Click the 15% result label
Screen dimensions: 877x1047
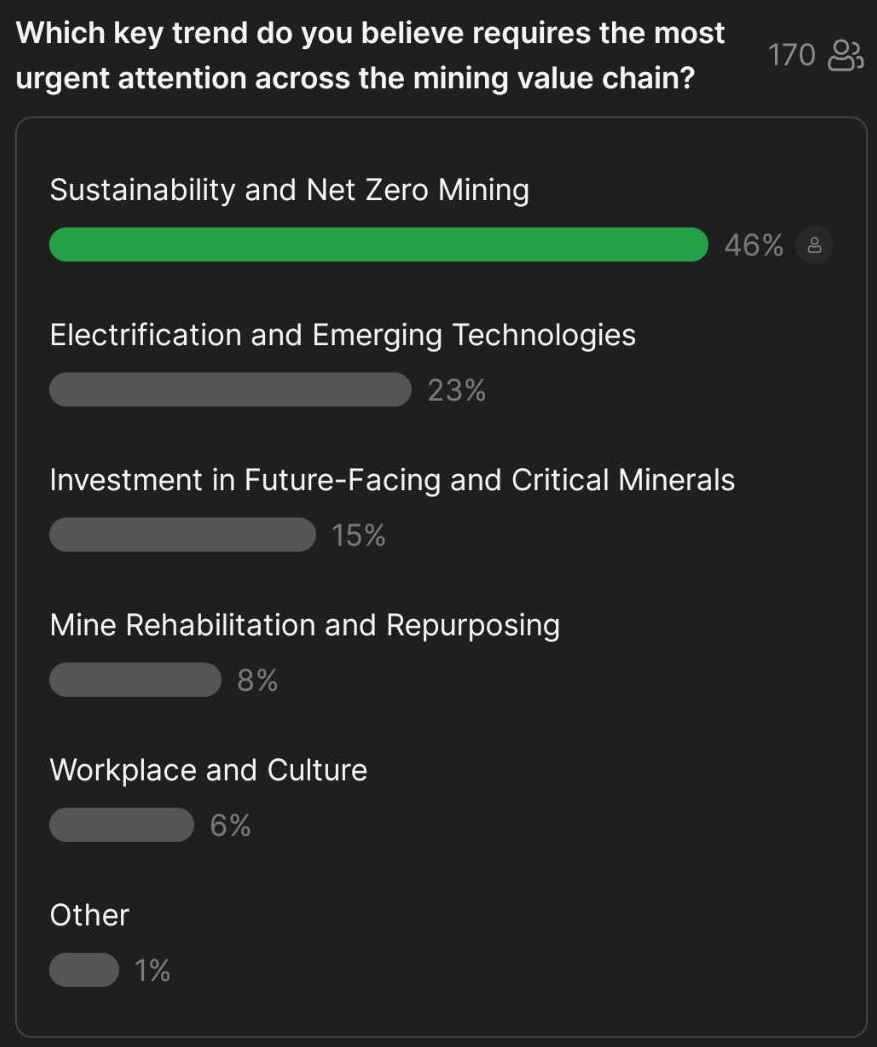pyautogui.click(x=359, y=535)
